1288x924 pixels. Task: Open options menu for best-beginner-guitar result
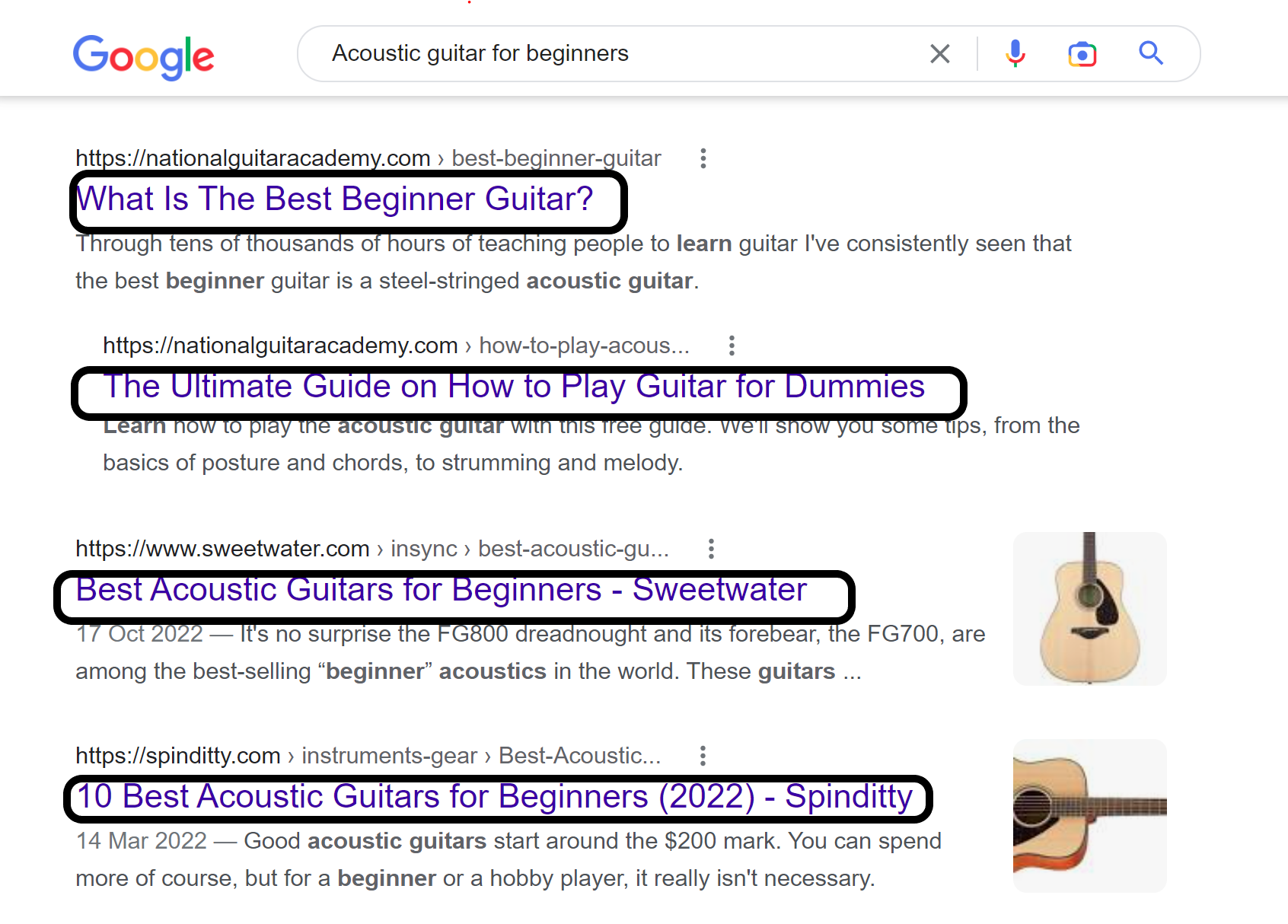(703, 158)
